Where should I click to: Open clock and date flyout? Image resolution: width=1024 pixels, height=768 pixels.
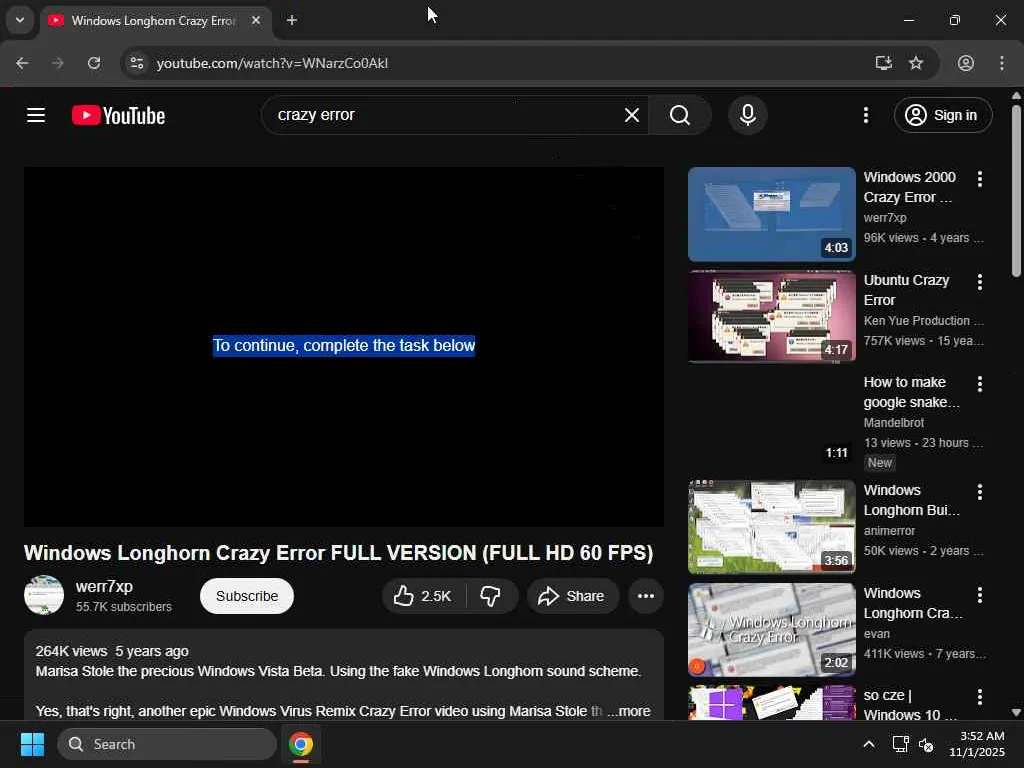coord(976,744)
